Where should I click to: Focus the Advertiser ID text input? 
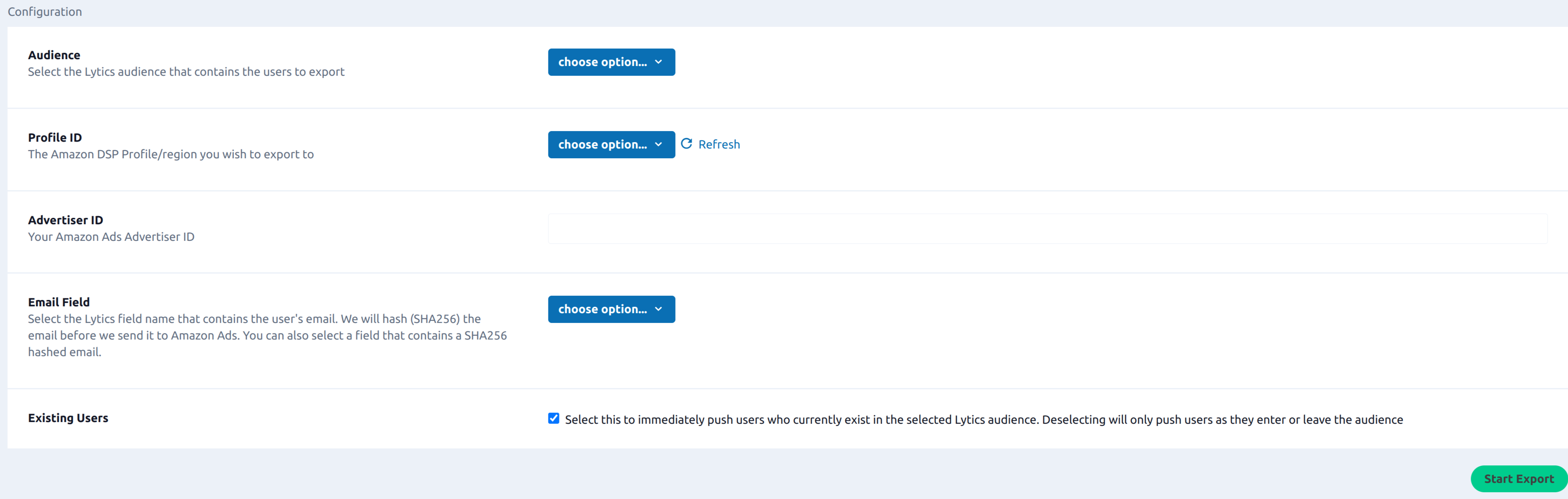[x=1047, y=229]
